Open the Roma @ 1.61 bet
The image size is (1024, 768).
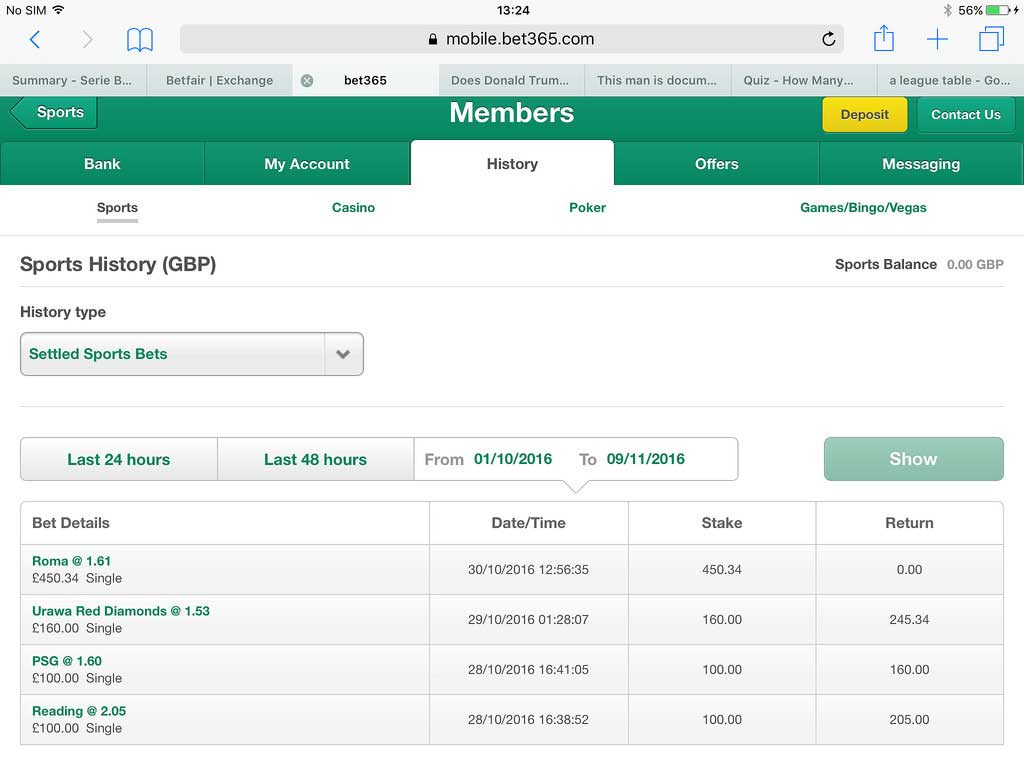click(72, 561)
